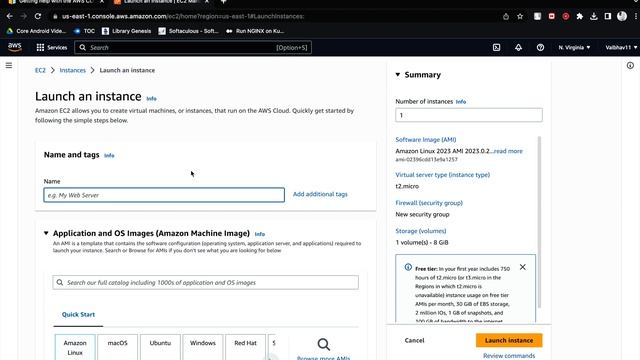640x360 pixels.
Task: Launch AWS CloudShell icon
Action: coord(496,47)
